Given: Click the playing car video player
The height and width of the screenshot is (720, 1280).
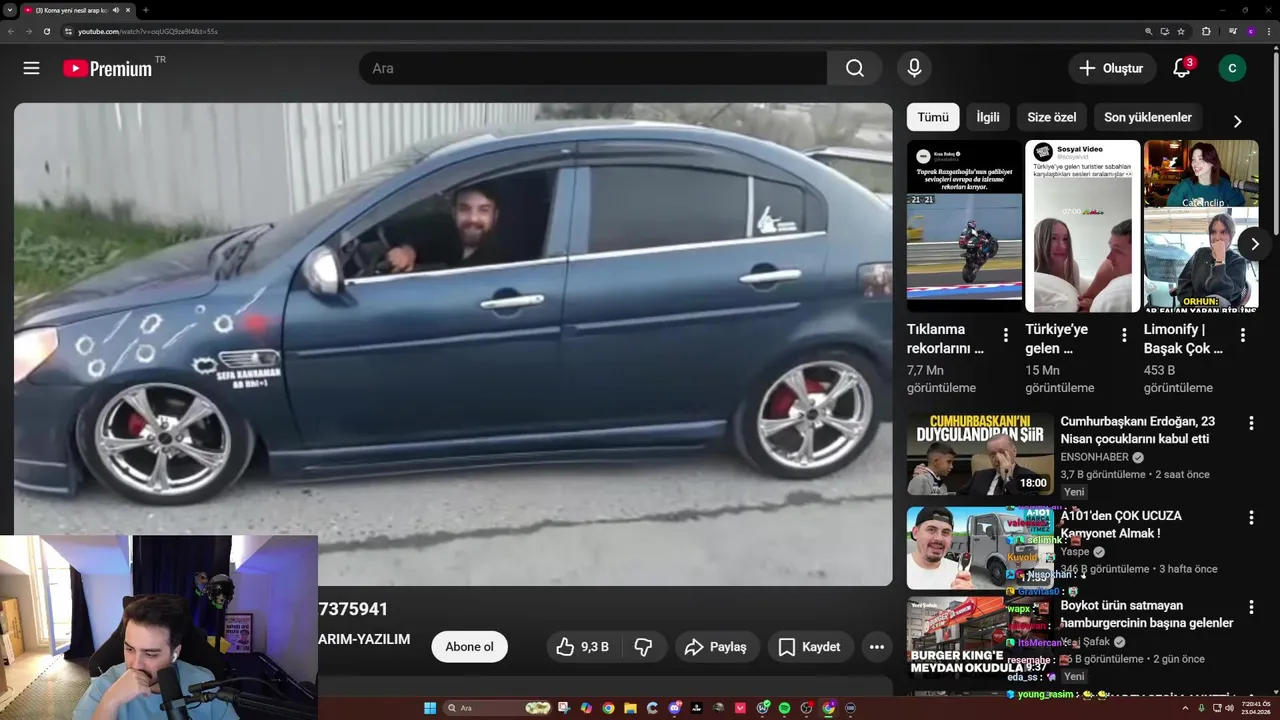Looking at the screenshot, I should 453,344.
